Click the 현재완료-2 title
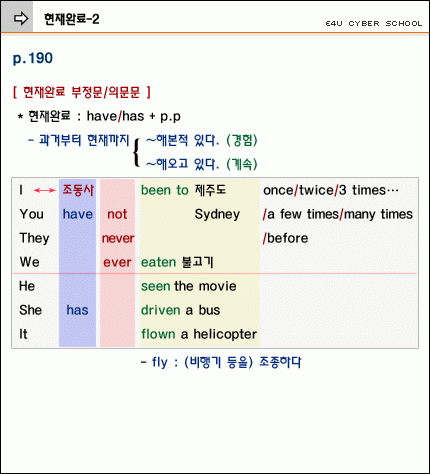The height and width of the screenshot is (474, 430). (x=72, y=19)
